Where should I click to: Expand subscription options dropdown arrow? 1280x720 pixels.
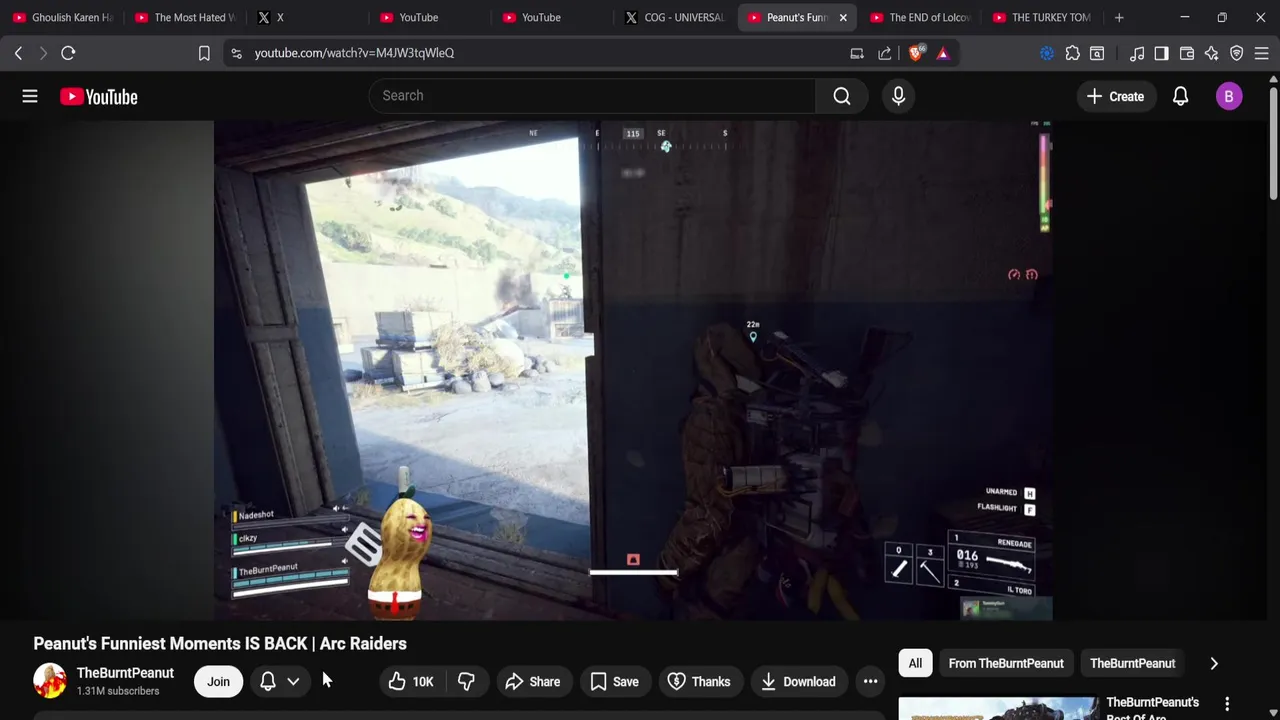pyautogui.click(x=293, y=682)
